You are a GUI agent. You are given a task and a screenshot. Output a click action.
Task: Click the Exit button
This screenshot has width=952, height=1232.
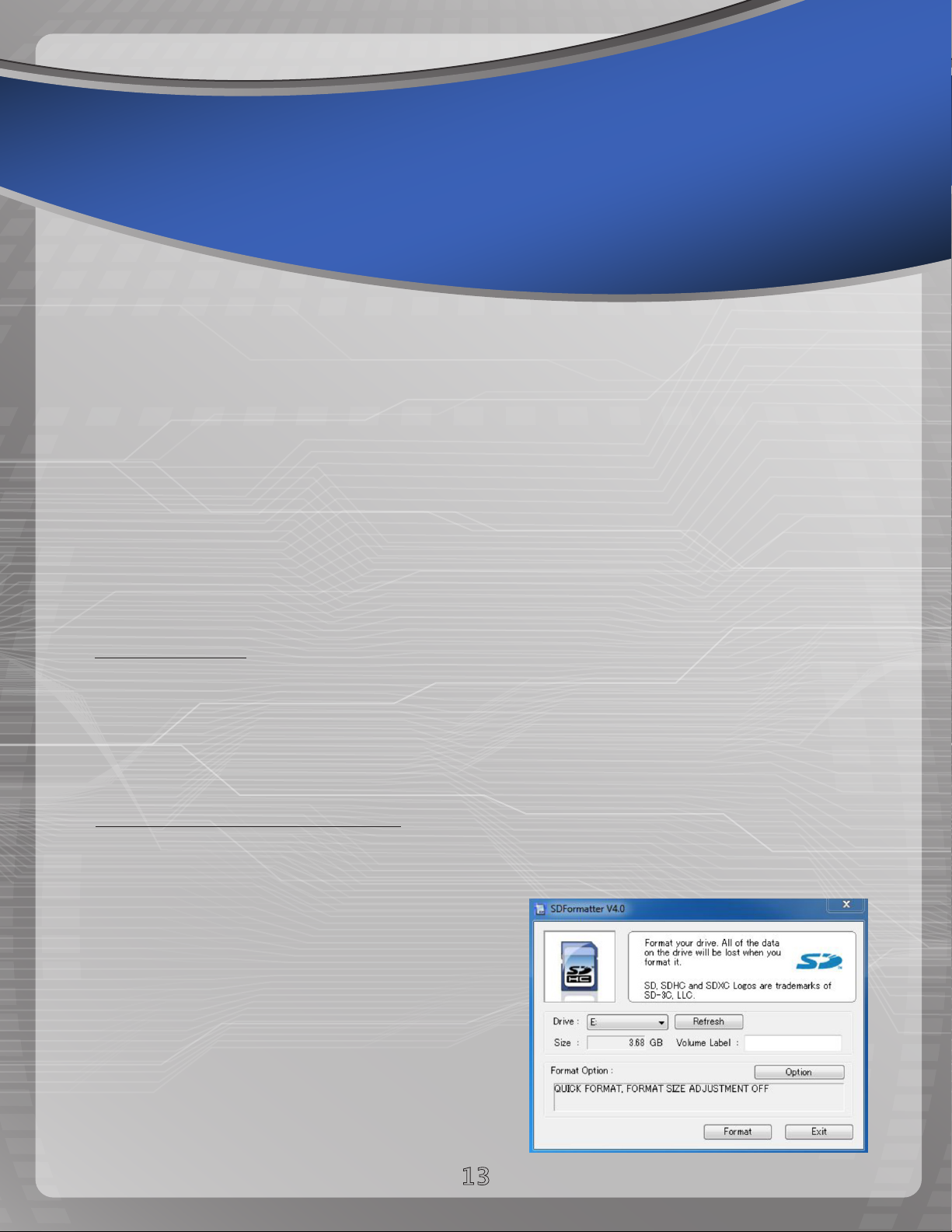click(x=819, y=1132)
